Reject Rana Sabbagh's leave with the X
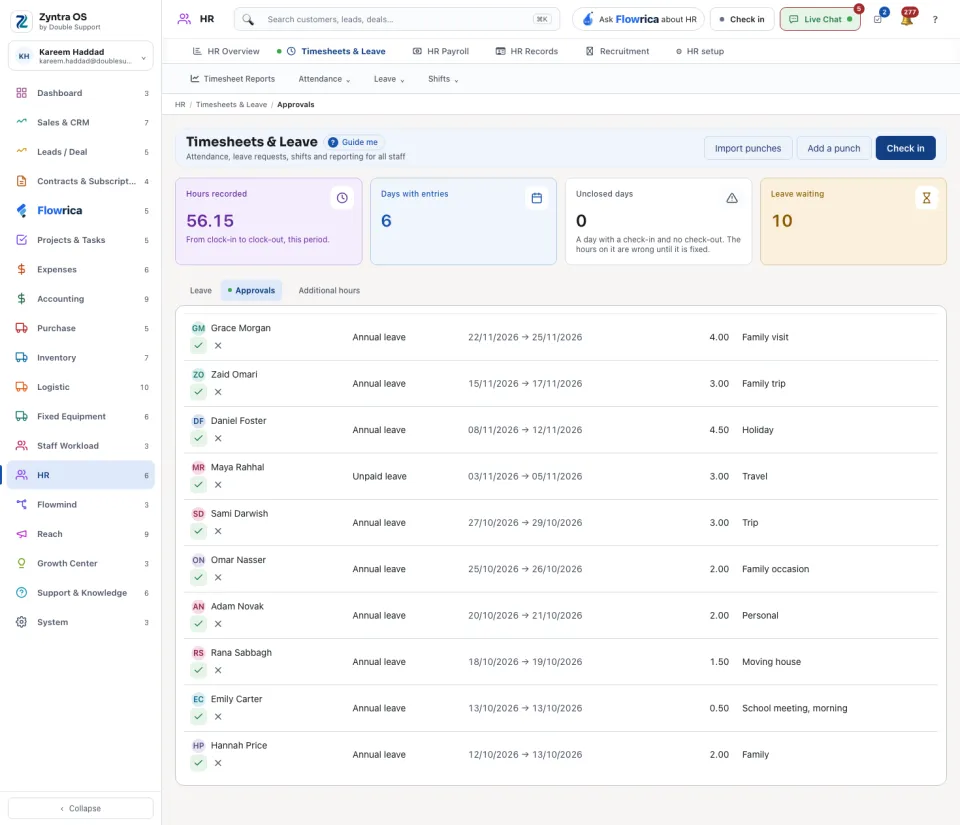Image resolution: width=960 pixels, height=825 pixels. pyautogui.click(x=218, y=670)
